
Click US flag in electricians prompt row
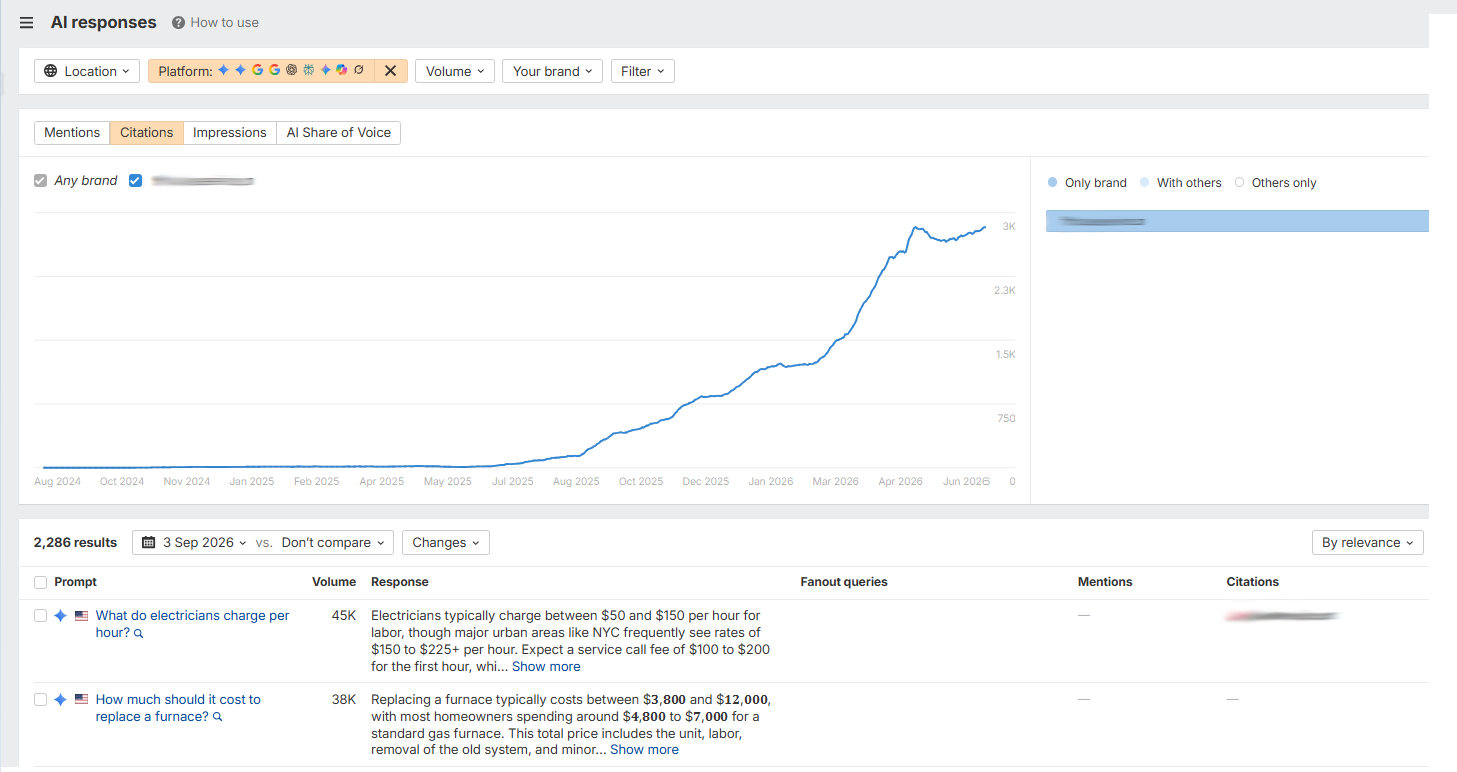[82, 616]
